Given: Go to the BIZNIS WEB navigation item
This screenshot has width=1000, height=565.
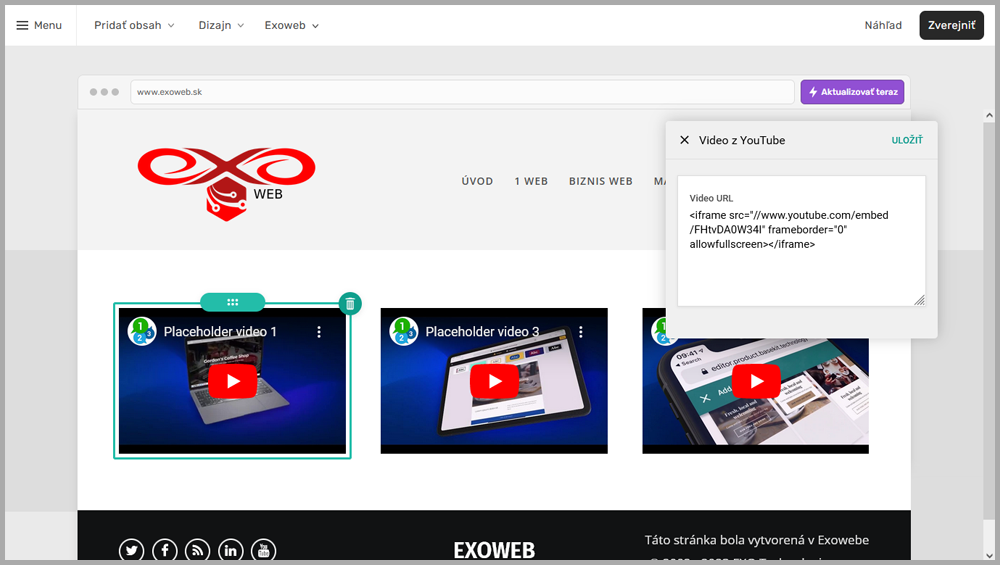Looking at the screenshot, I should (x=600, y=181).
